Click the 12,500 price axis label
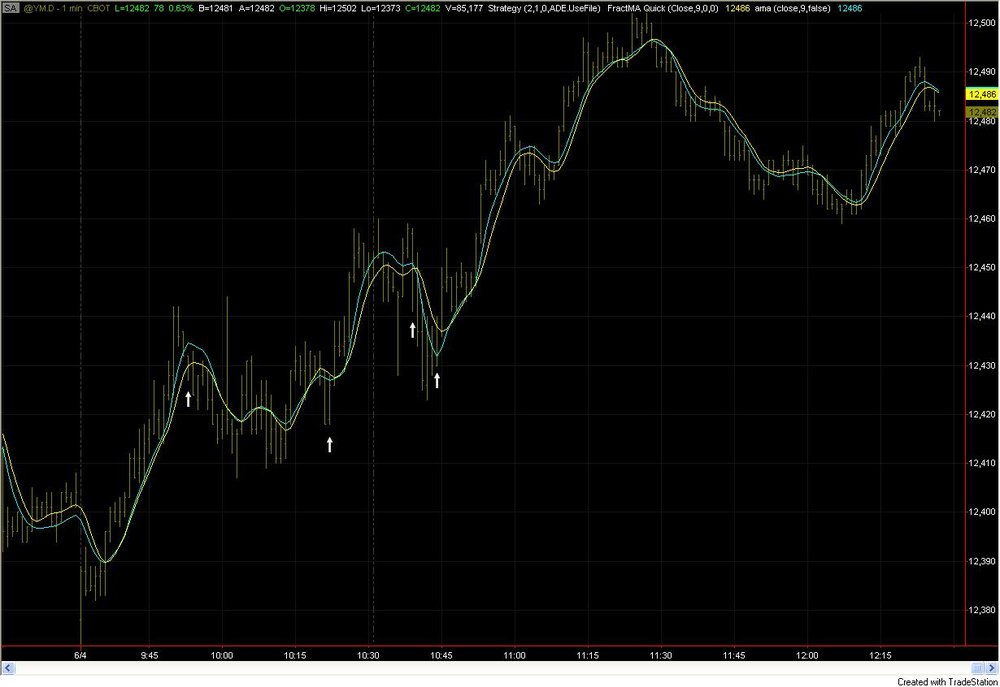The image size is (1000, 687). pos(982,23)
